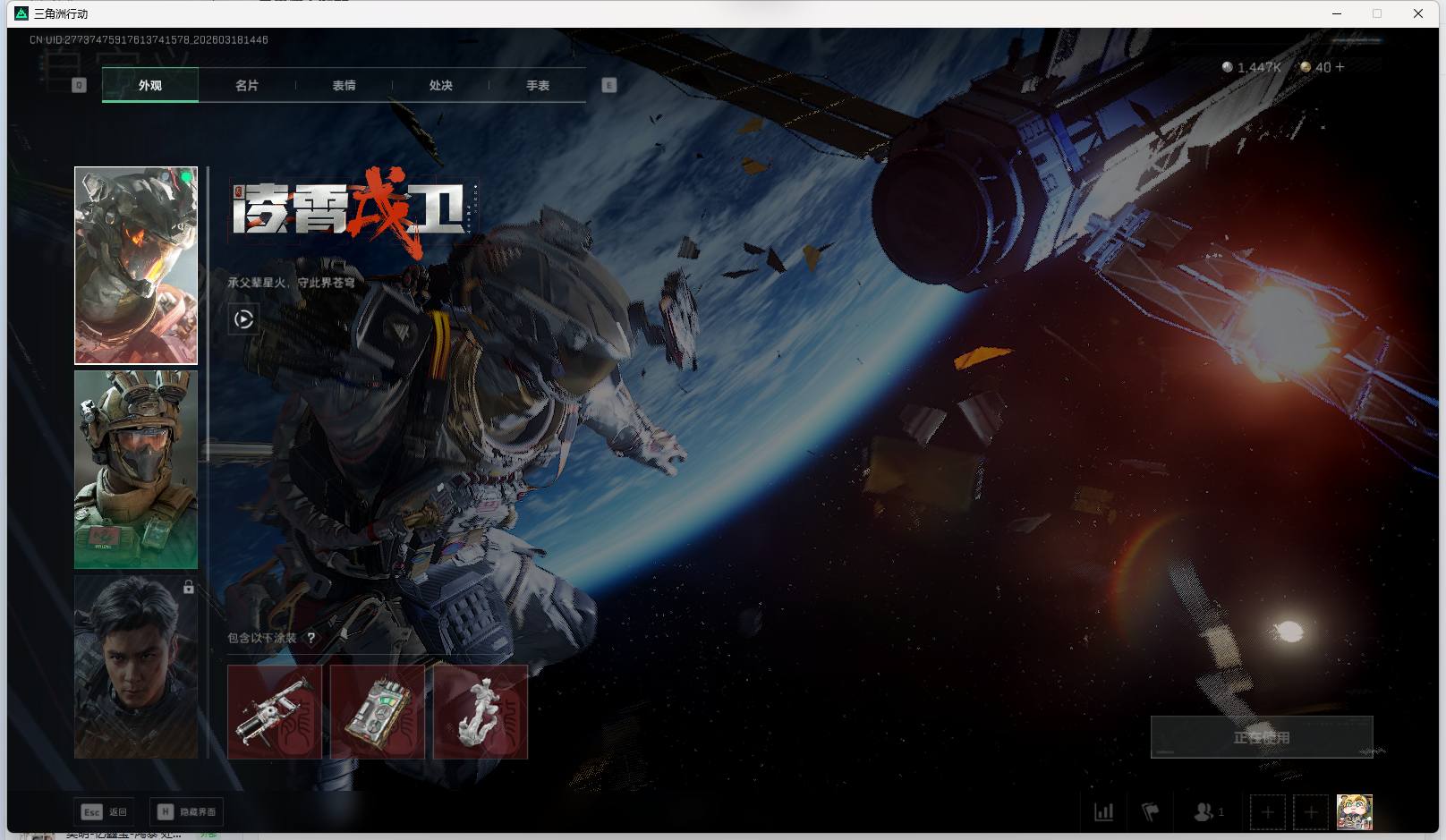This screenshot has height=840, width=1446.
Task: Open the 手表 tab
Action: pyautogui.click(x=538, y=85)
